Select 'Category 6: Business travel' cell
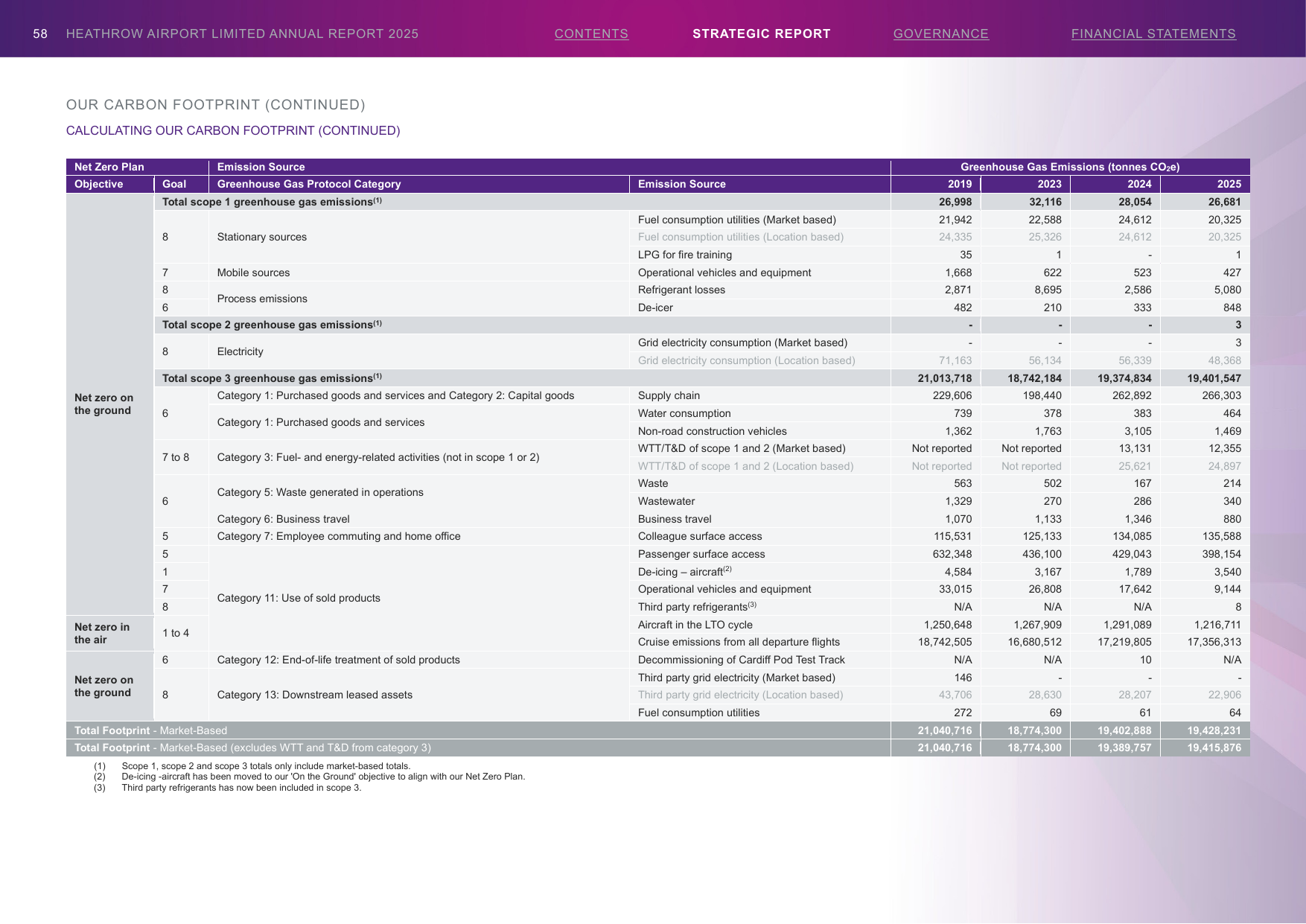Viewport: 1306px width, 924px height. click(284, 519)
